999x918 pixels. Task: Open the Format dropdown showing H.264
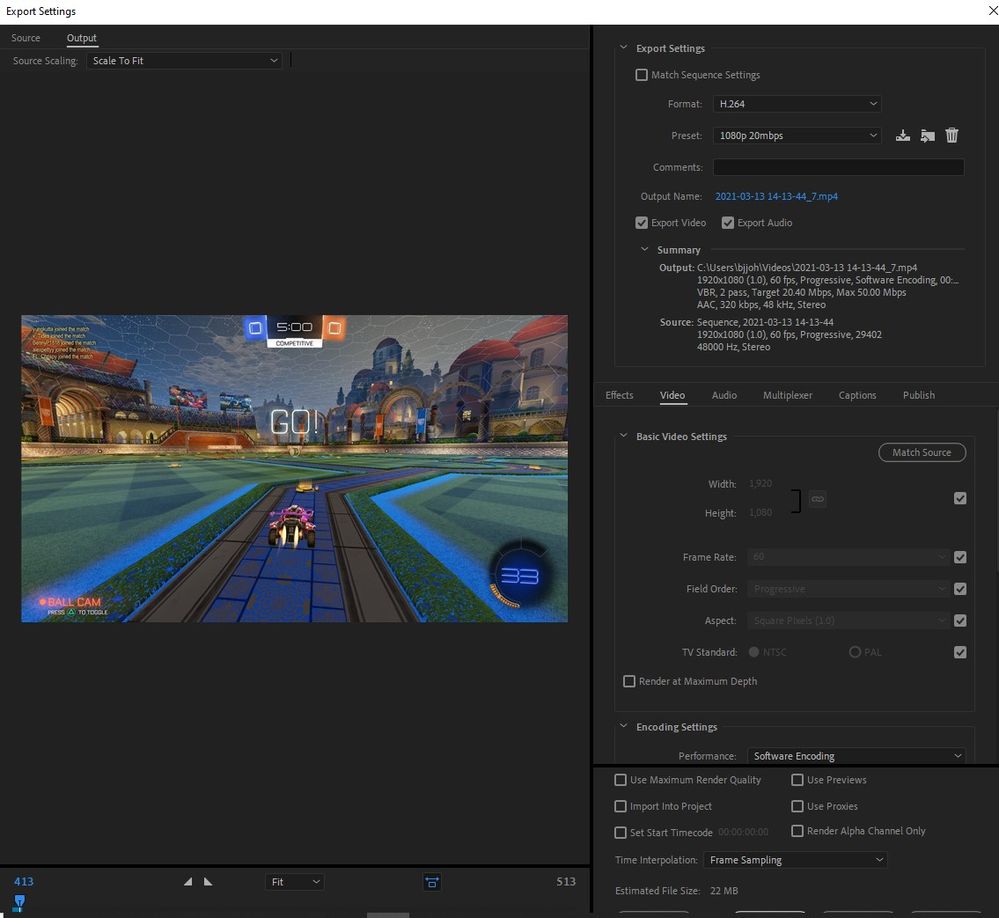[797, 104]
